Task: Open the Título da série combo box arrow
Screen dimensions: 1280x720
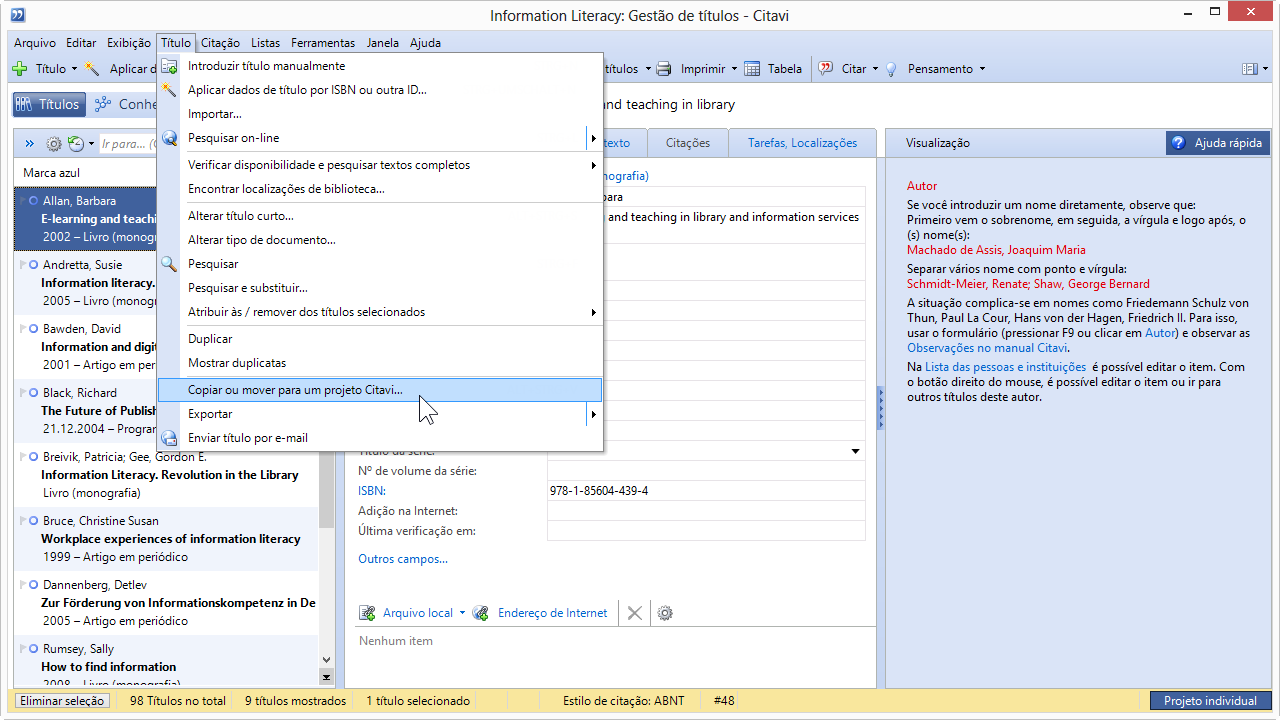Action: pos(855,451)
